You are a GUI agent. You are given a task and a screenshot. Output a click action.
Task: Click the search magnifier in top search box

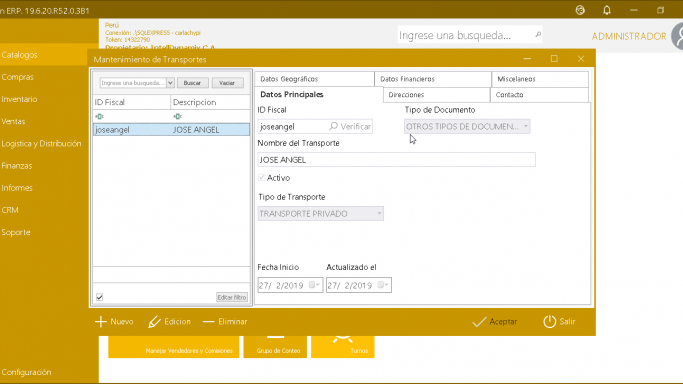(538, 34)
